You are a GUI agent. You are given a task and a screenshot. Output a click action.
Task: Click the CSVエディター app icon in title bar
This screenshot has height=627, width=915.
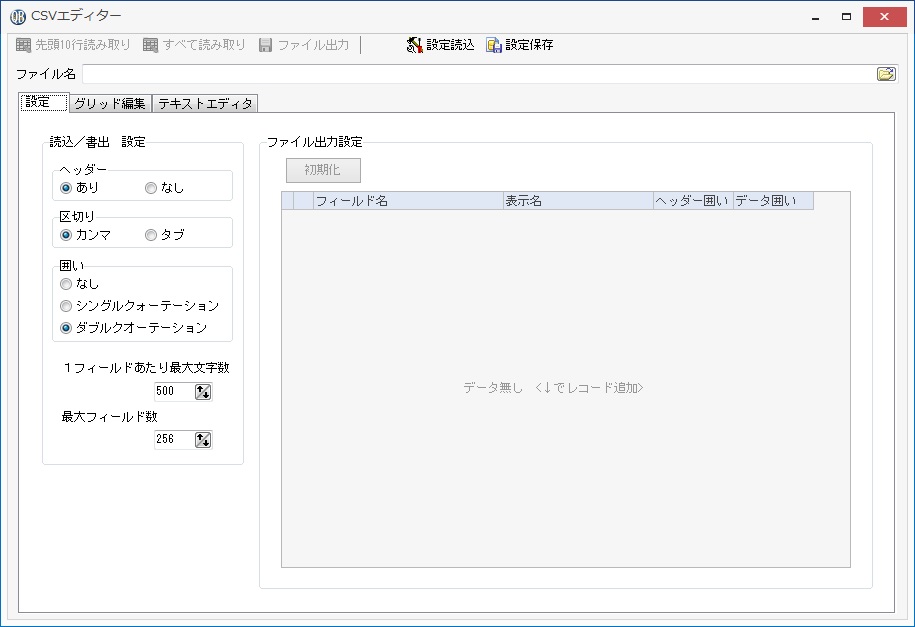pos(18,17)
